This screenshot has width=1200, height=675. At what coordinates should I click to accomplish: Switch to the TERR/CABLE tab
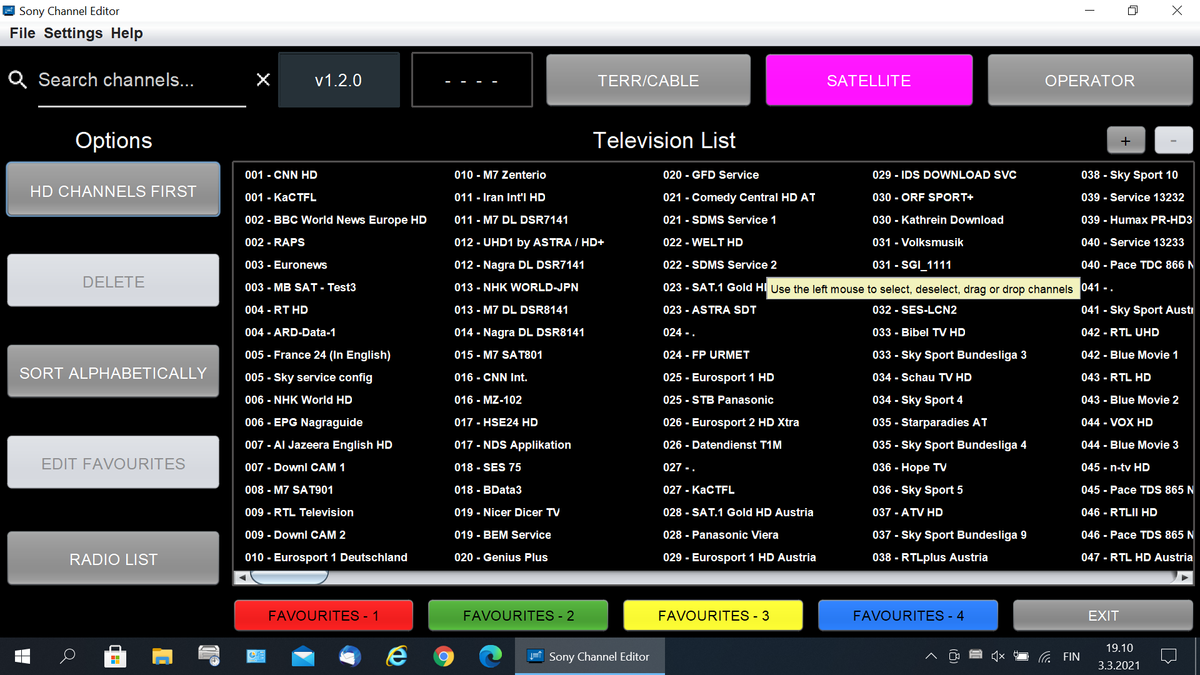click(648, 80)
